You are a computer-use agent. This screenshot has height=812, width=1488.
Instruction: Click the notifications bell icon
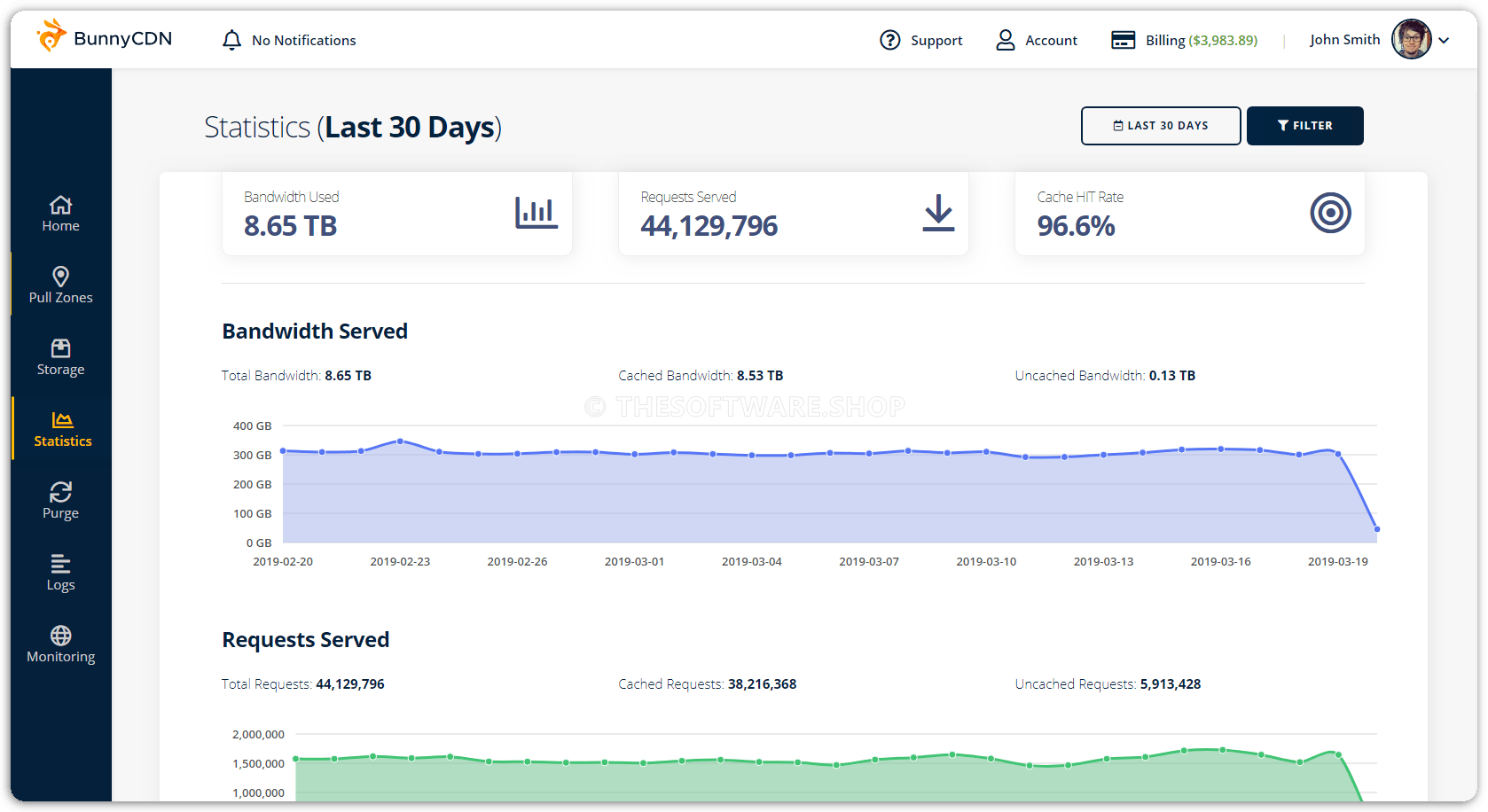tap(231, 40)
